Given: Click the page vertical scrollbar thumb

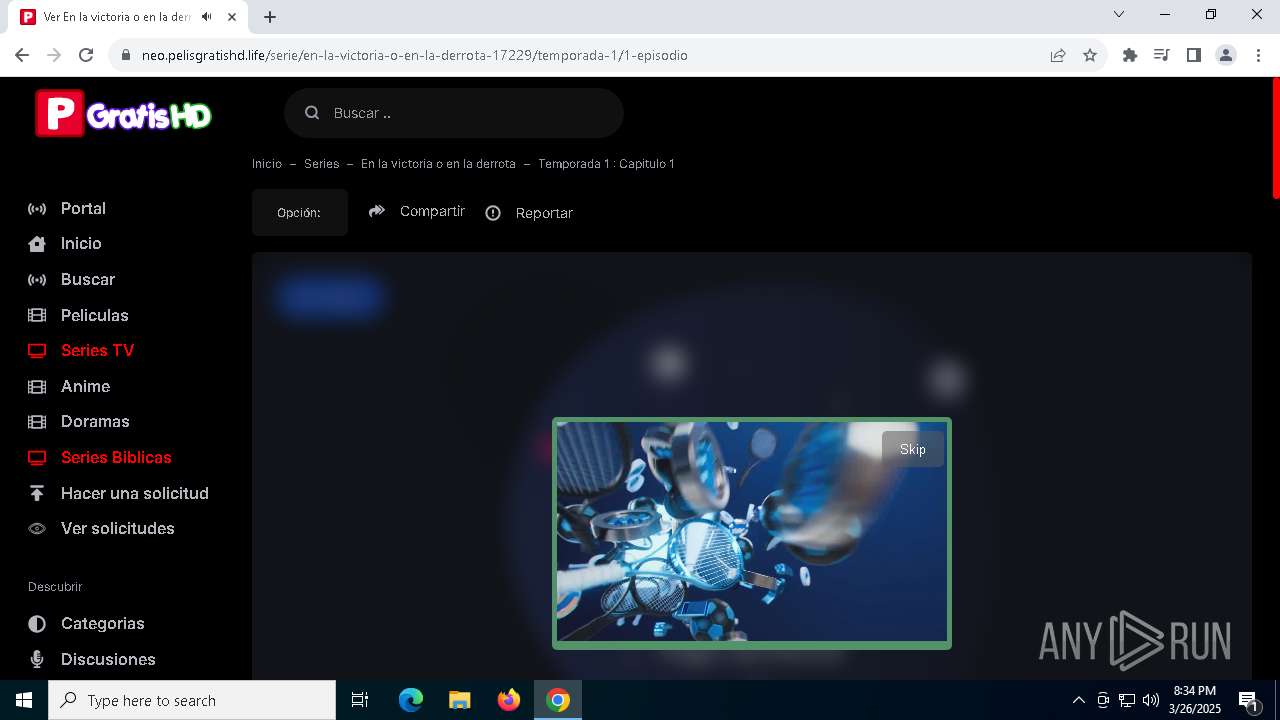Looking at the screenshot, I should tap(1276, 138).
